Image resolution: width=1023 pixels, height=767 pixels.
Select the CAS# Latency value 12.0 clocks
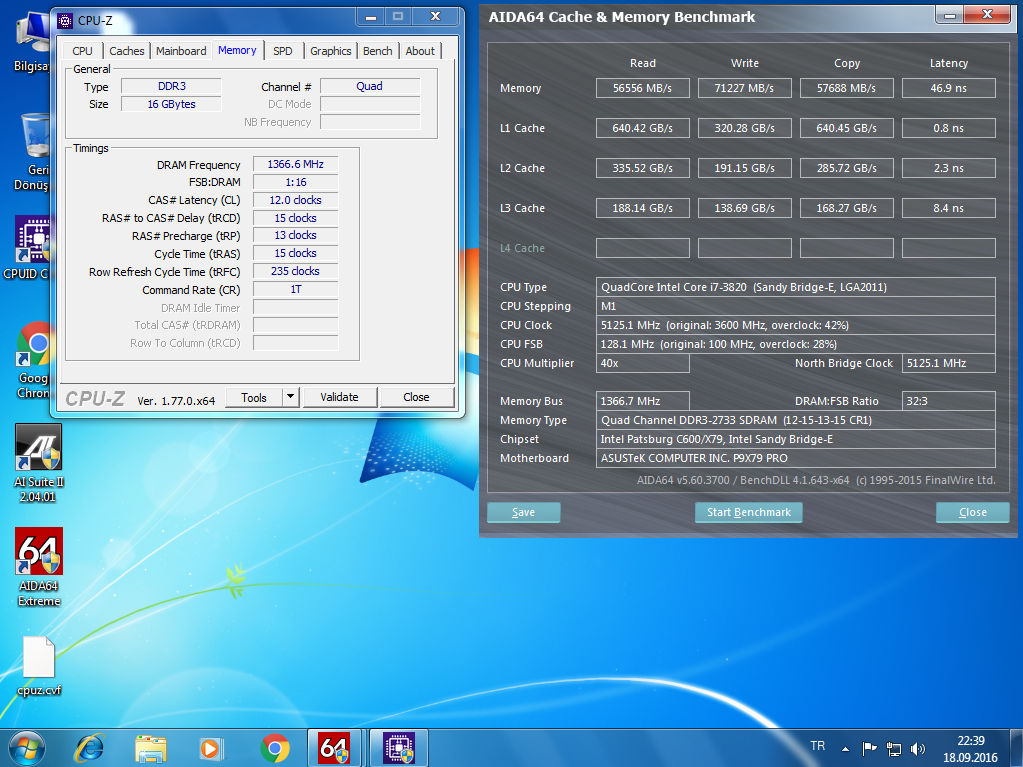pyautogui.click(x=296, y=200)
